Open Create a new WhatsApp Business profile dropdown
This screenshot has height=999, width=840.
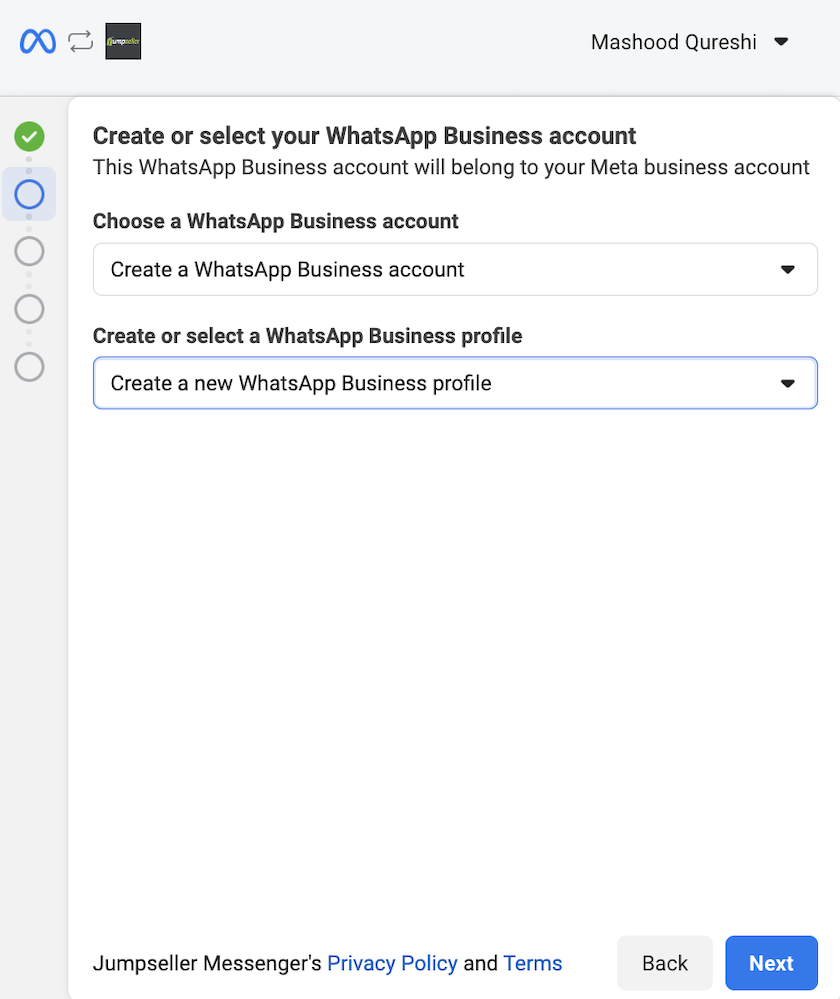[455, 383]
